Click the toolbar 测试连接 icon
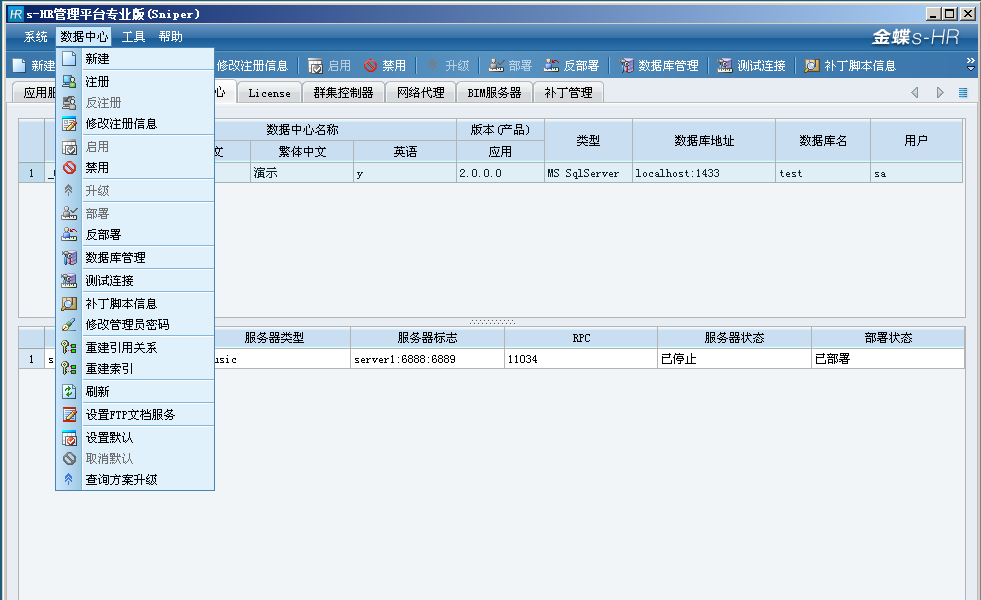The width and height of the screenshot is (981, 600). 724,66
